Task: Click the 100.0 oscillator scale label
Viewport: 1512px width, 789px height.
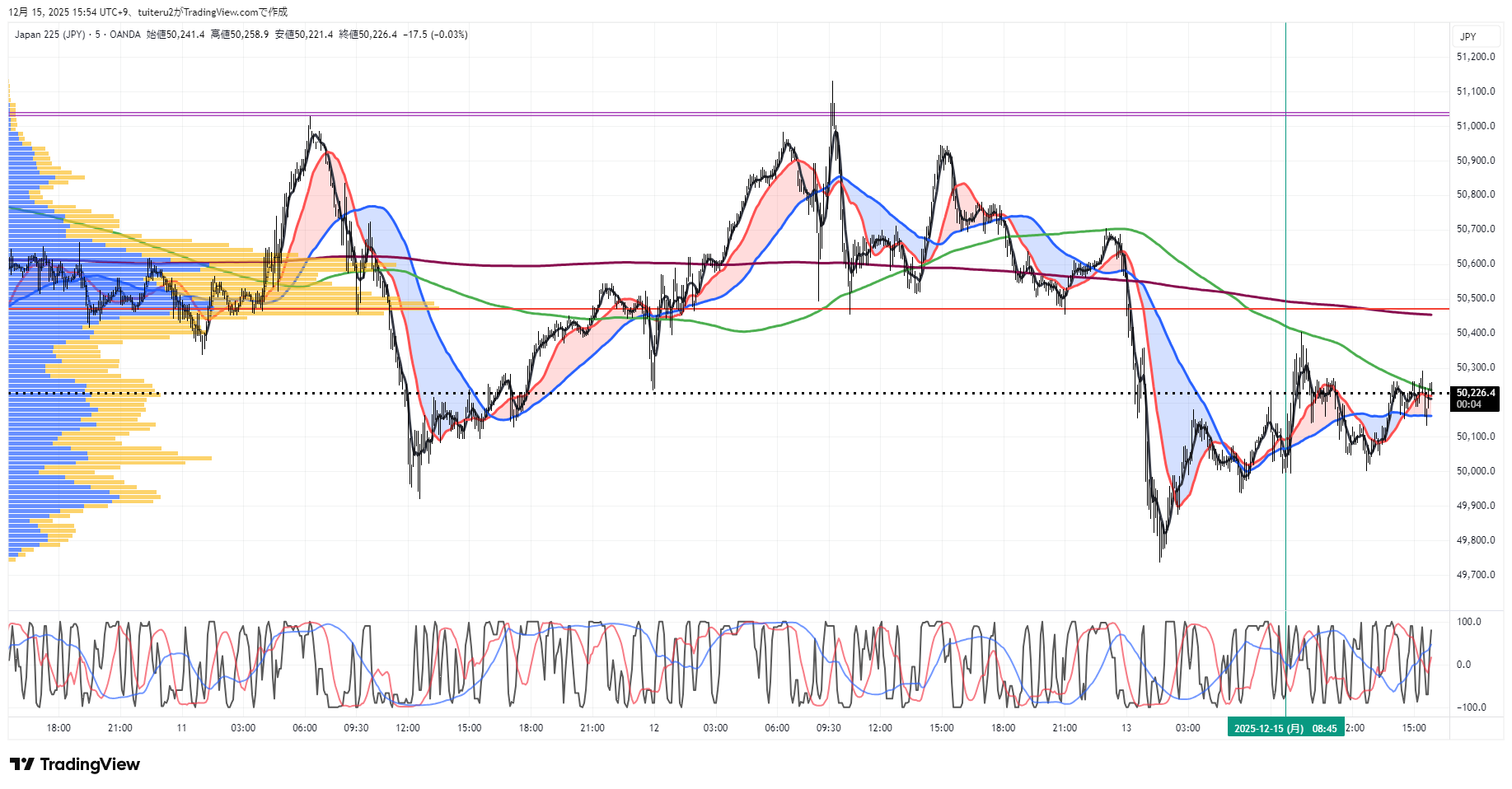Action: tap(1468, 622)
